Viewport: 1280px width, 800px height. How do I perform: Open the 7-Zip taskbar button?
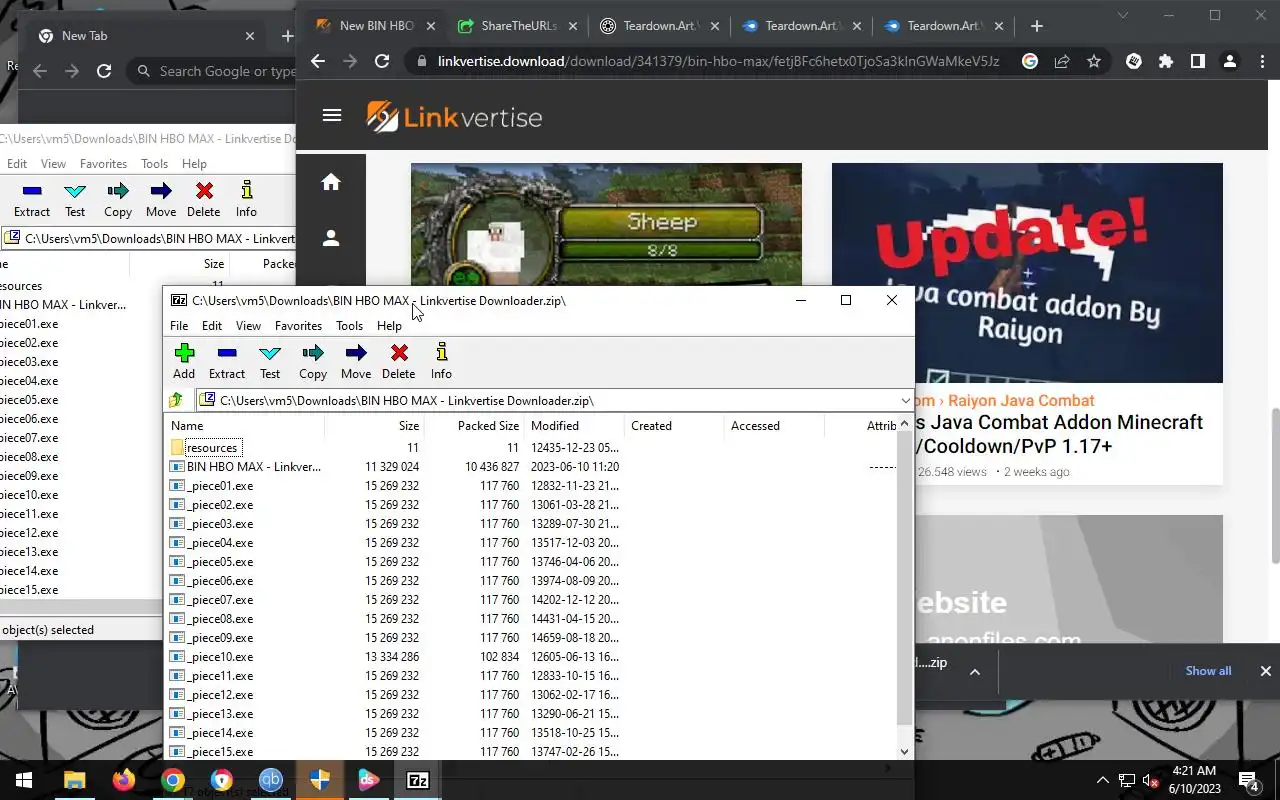[418, 780]
